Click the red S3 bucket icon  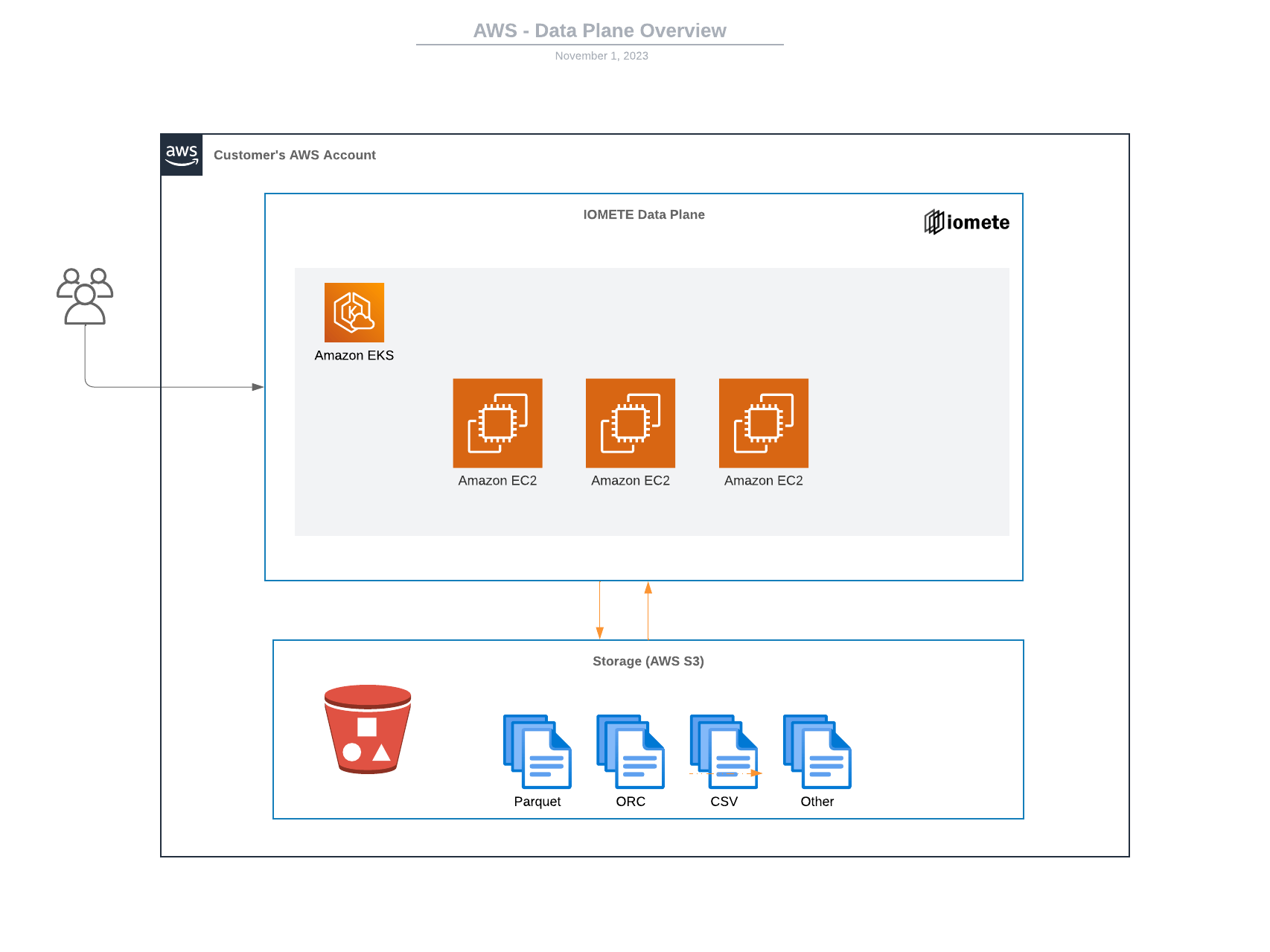coord(368,729)
